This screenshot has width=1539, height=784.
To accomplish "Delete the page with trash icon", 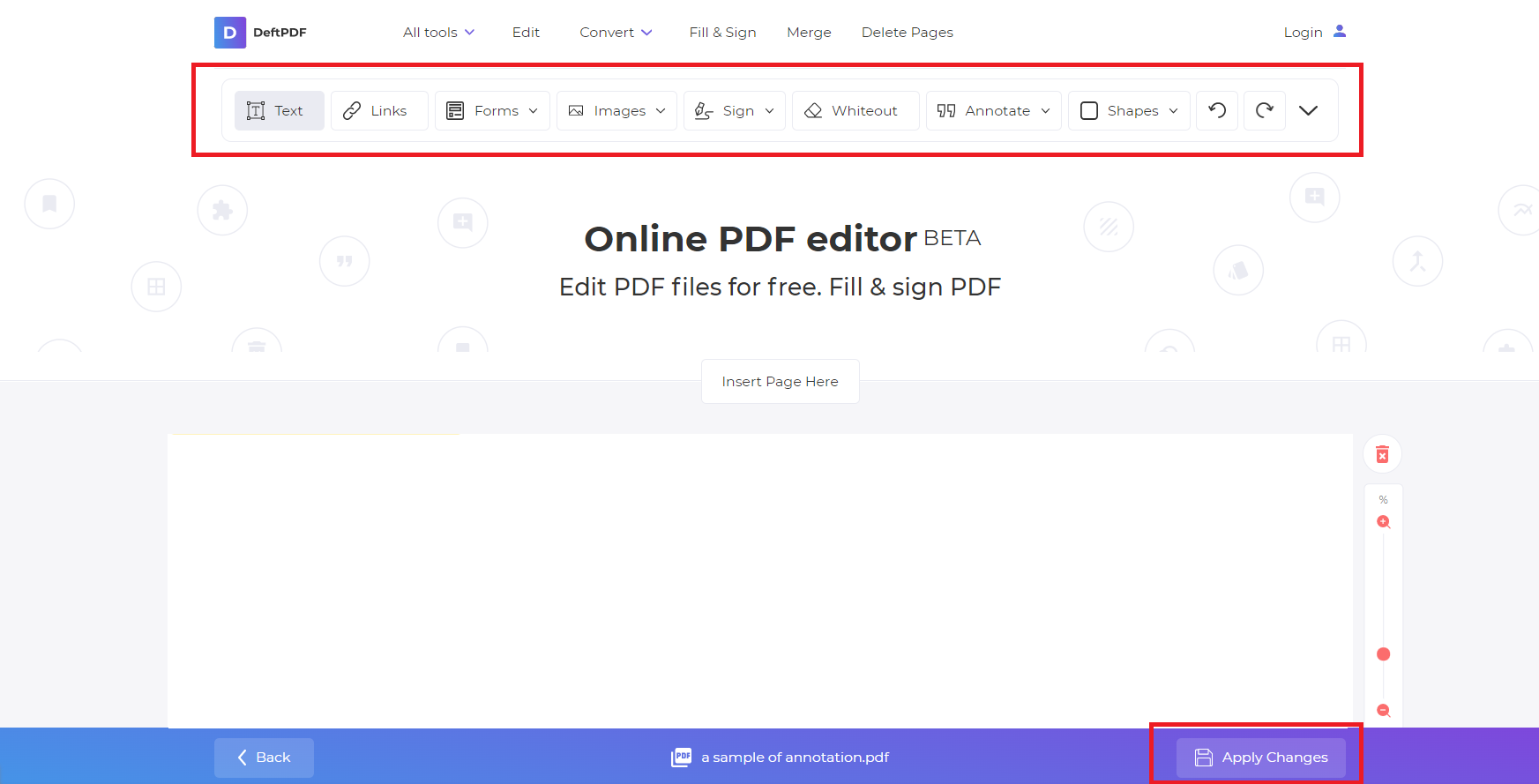I will 1383,454.
